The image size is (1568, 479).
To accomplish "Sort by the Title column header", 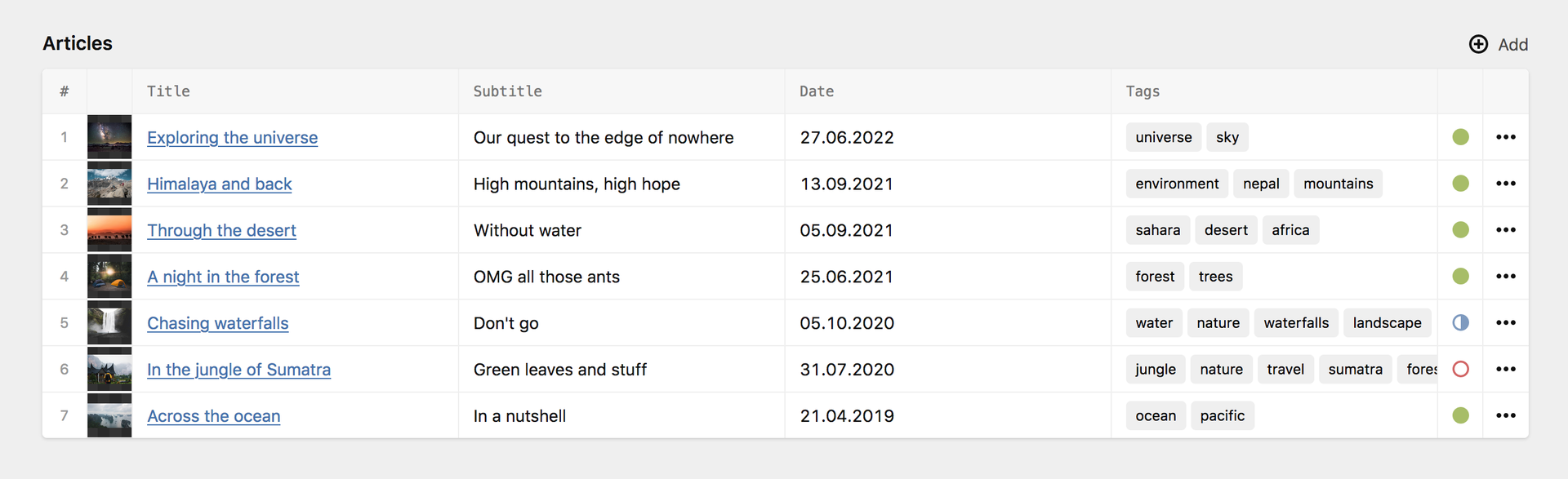I will pyautogui.click(x=168, y=91).
